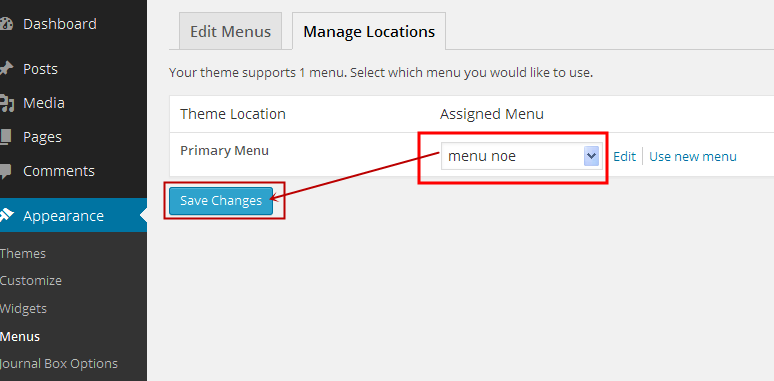Click the Comments speech bubble icon
The height and width of the screenshot is (381, 774).
(x=5, y=171)
